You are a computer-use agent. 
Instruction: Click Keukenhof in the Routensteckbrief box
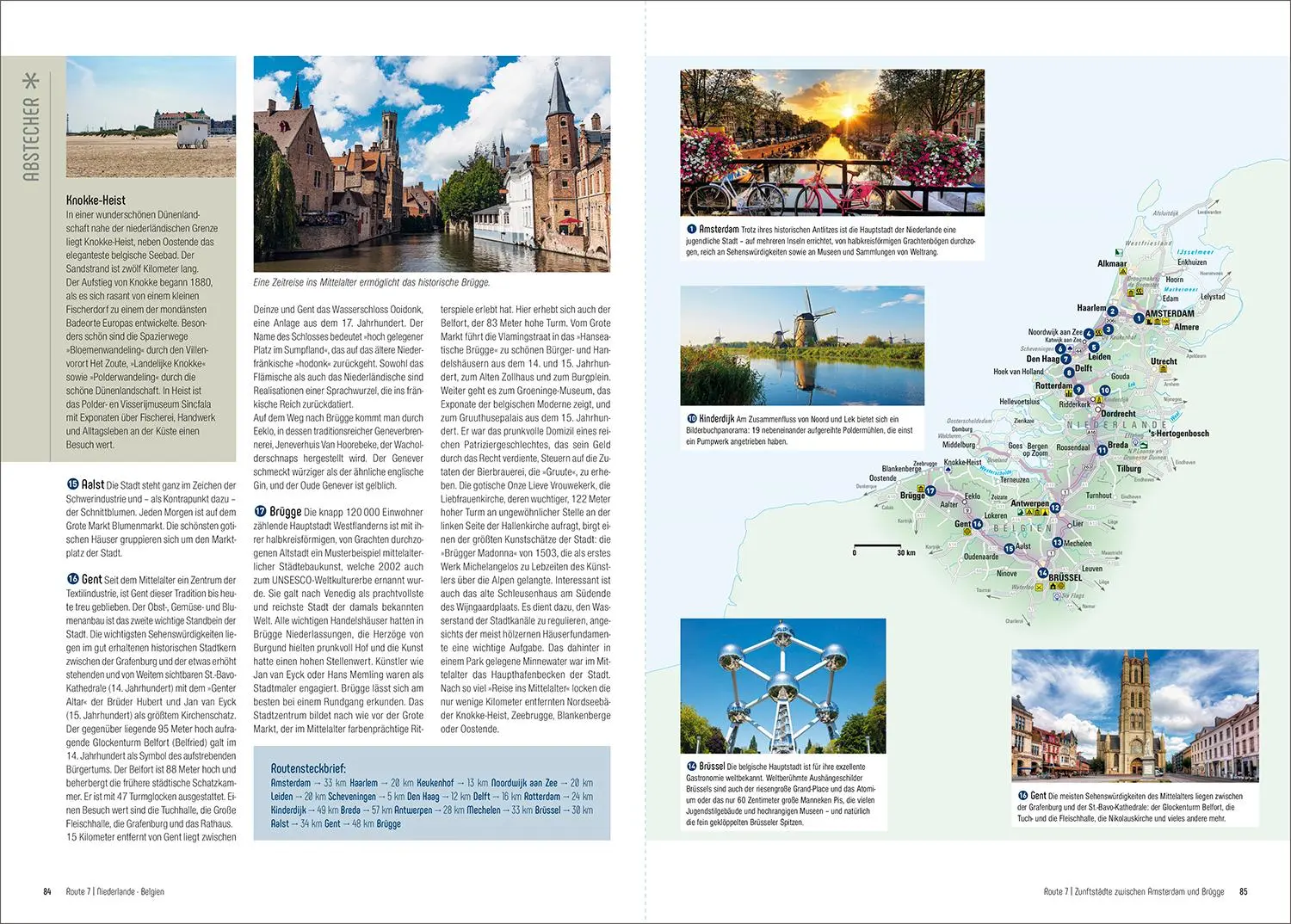[435, 783]
